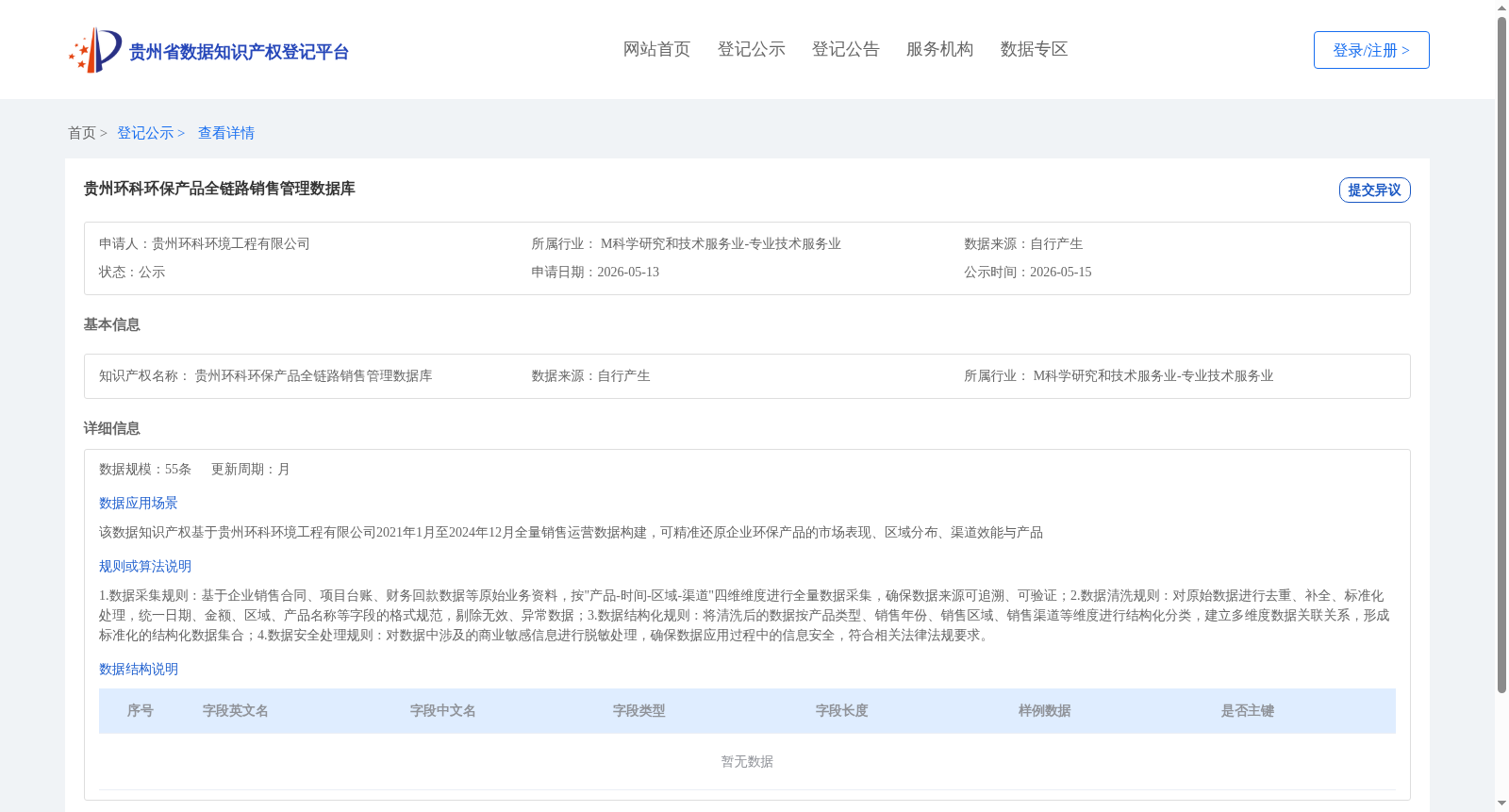Click the vertical scrollbar thumb

click(x=1502, y=355)
